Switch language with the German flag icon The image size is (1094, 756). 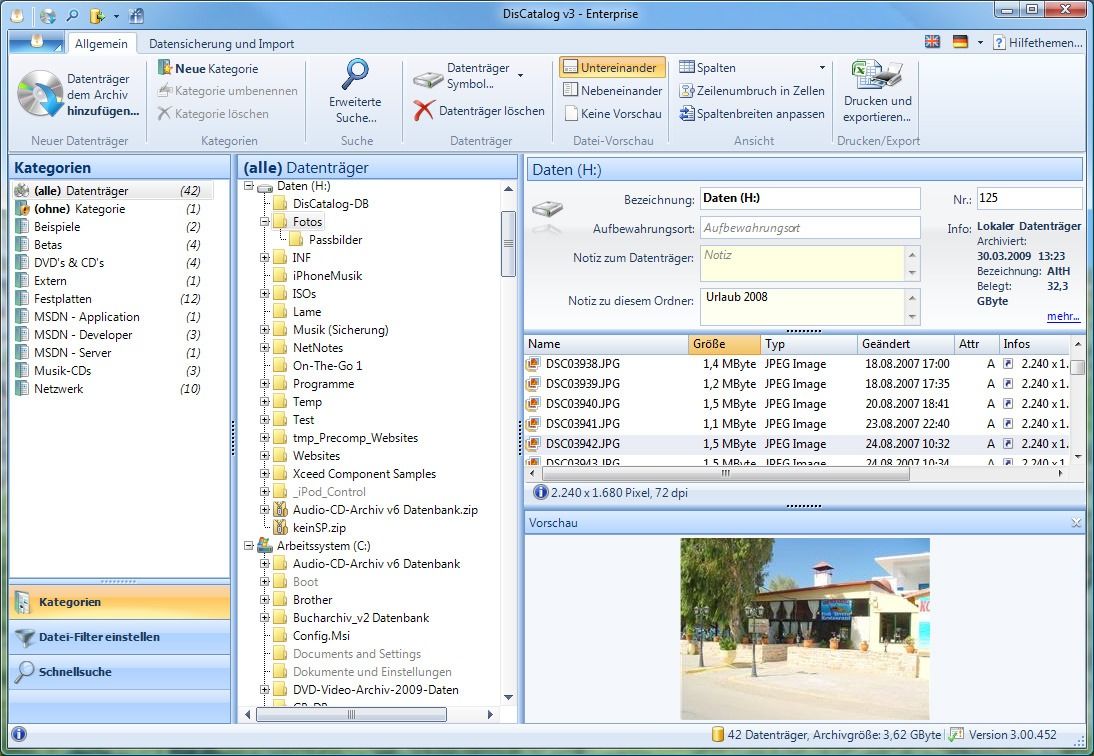point(960,43)
